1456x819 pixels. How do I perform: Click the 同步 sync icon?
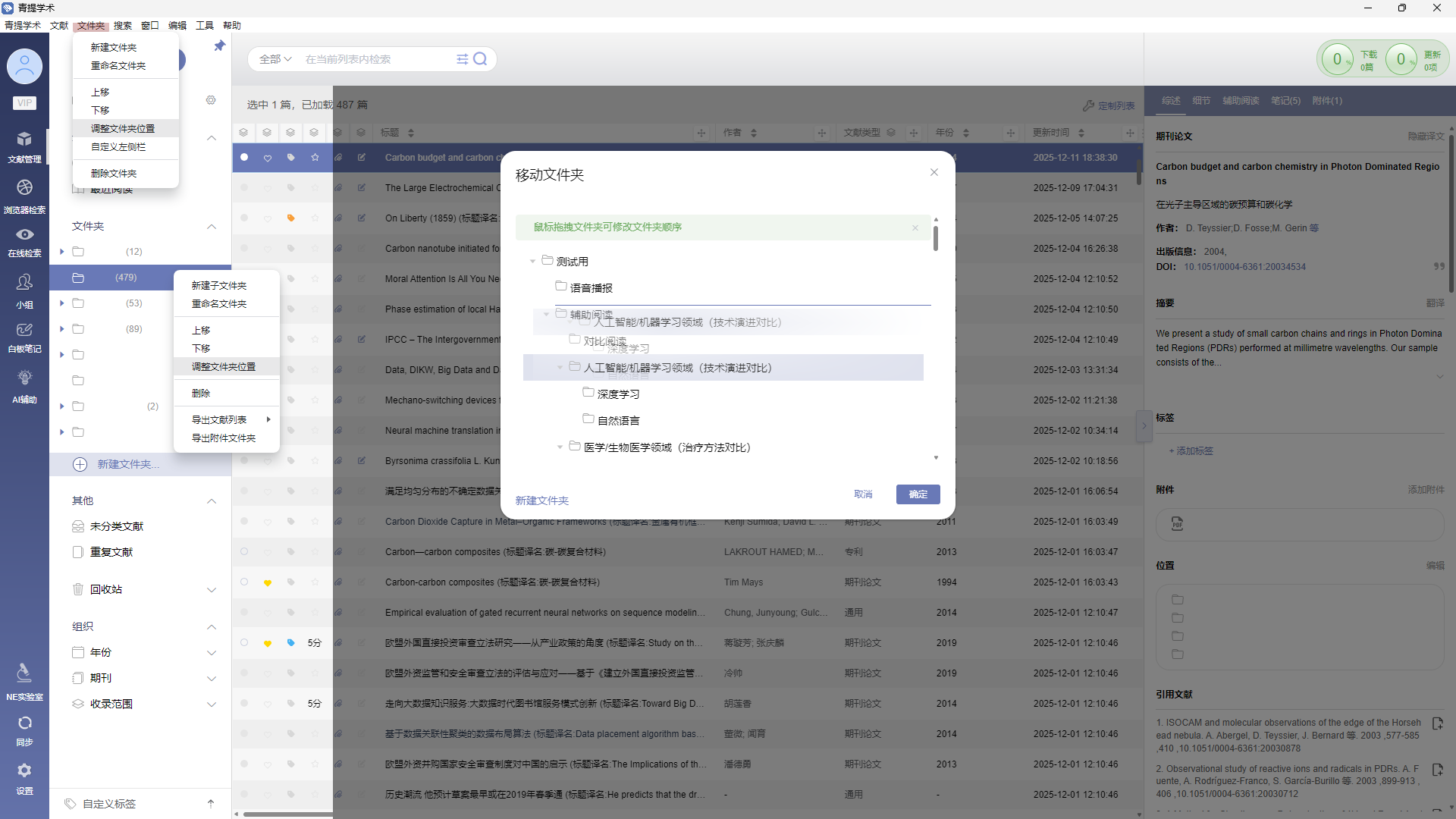(x=24, y=723)
